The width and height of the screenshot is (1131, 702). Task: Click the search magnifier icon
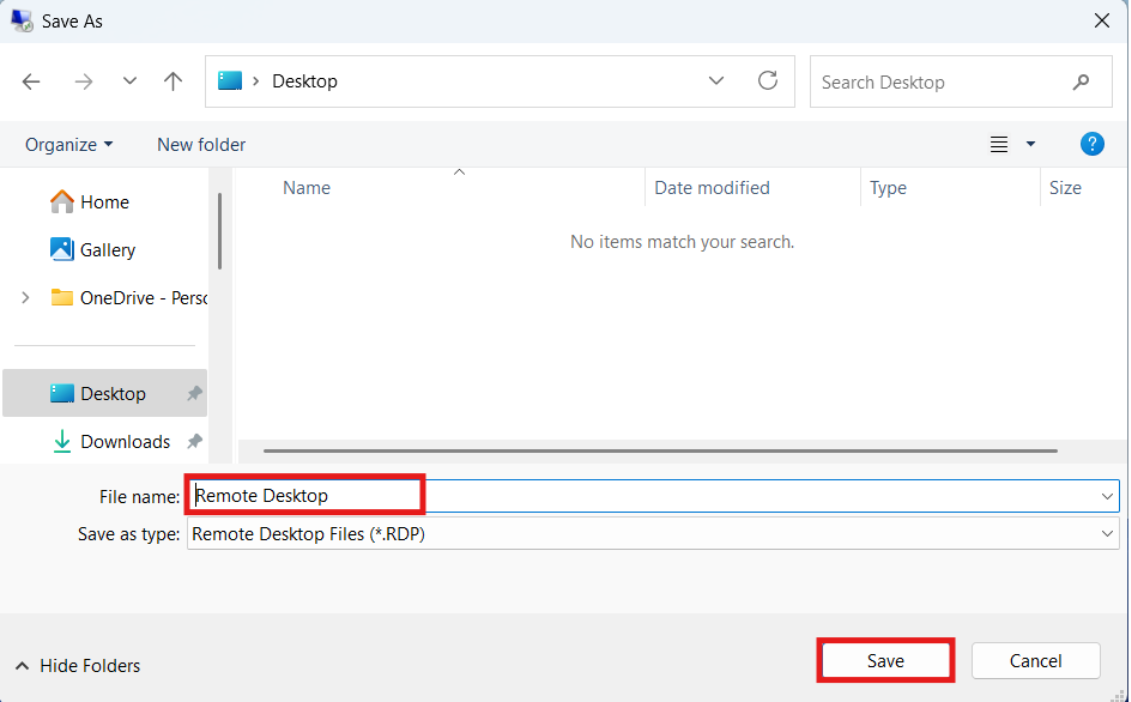coord(1081,82)
